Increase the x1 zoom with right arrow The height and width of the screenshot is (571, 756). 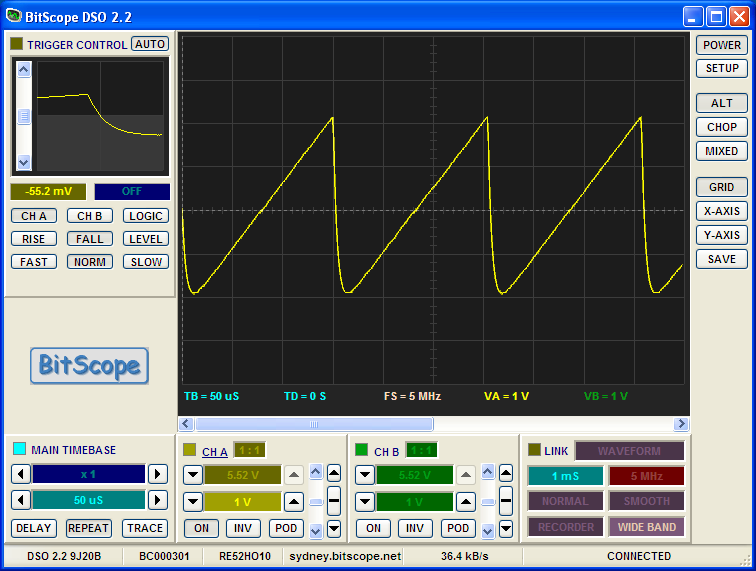(x=158, y=475)
